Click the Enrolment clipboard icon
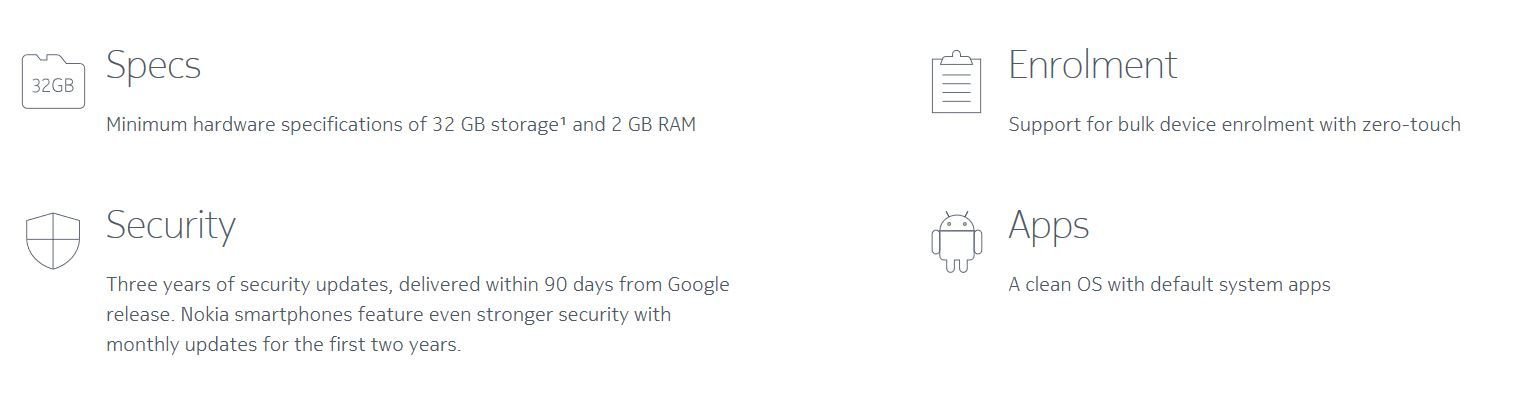 (x=956, y=82)
